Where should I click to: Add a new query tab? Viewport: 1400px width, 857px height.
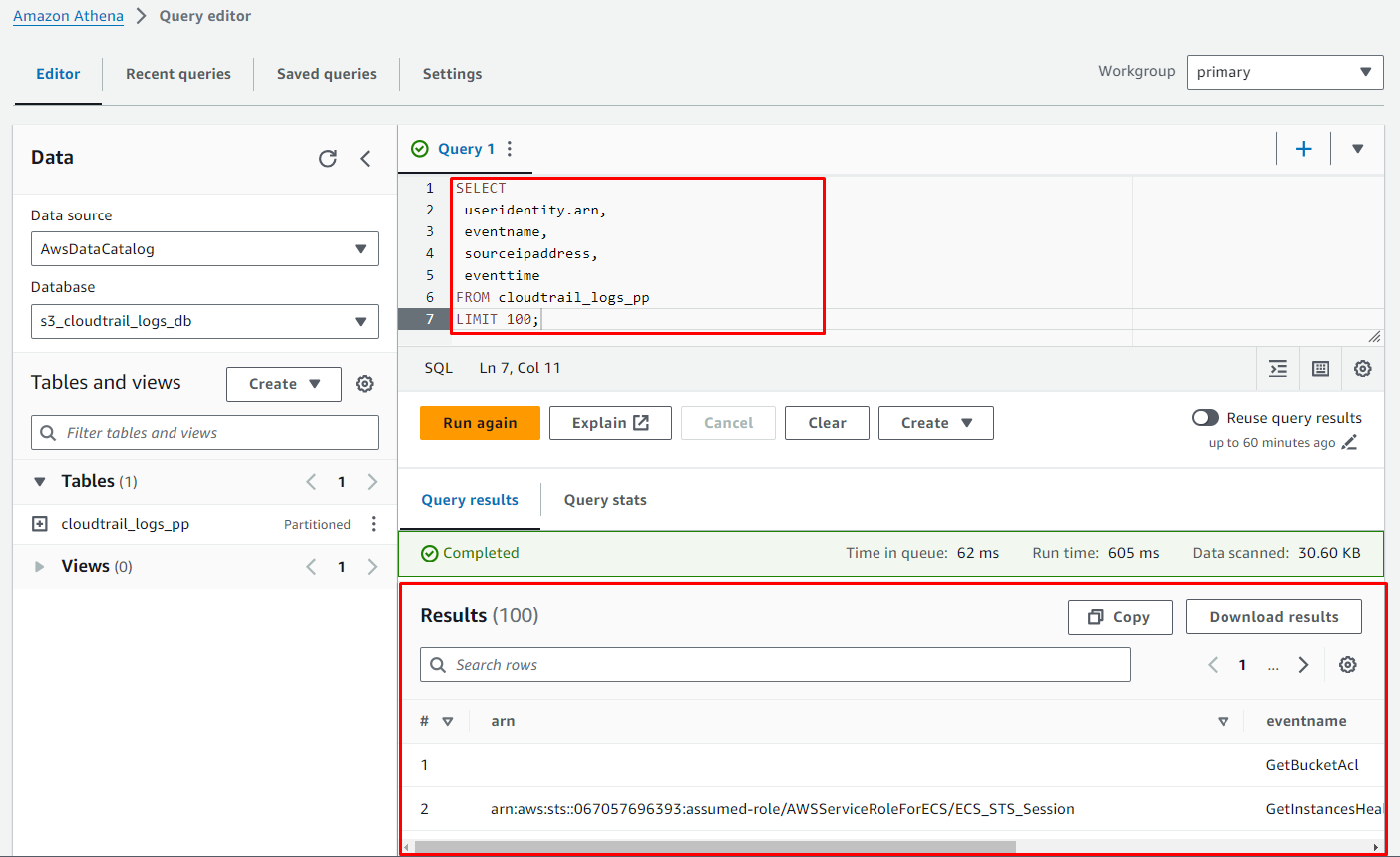coord(1303,149)
